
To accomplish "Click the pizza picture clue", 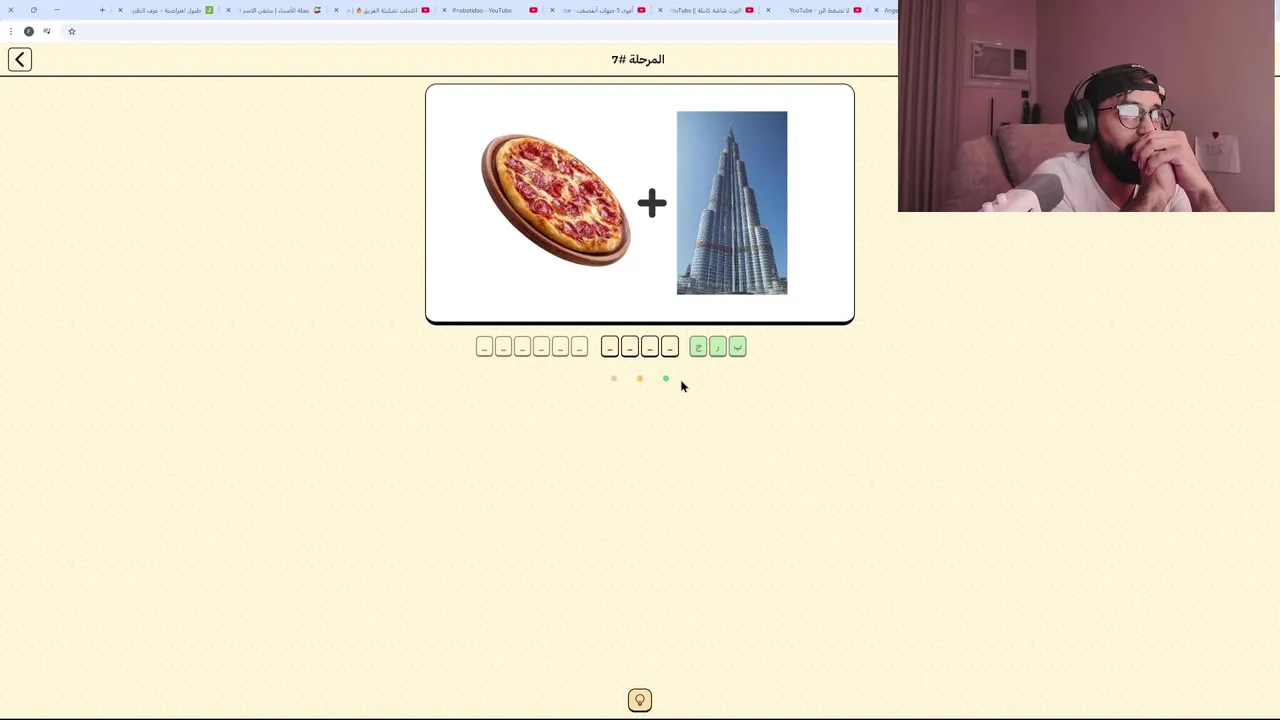I will [556, 200].
